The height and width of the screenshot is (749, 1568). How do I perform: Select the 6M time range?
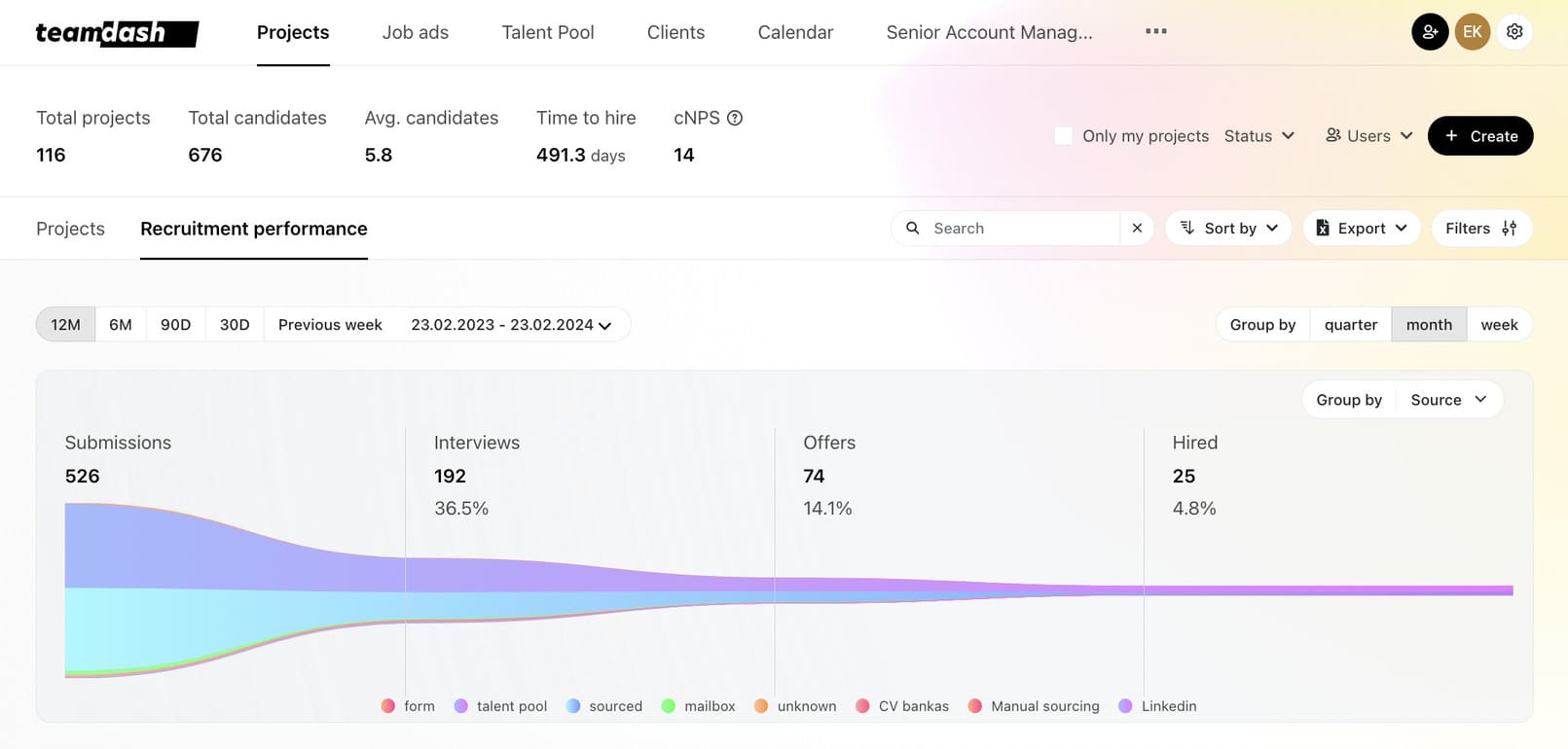pyautogui.click(x=121, y=325)
